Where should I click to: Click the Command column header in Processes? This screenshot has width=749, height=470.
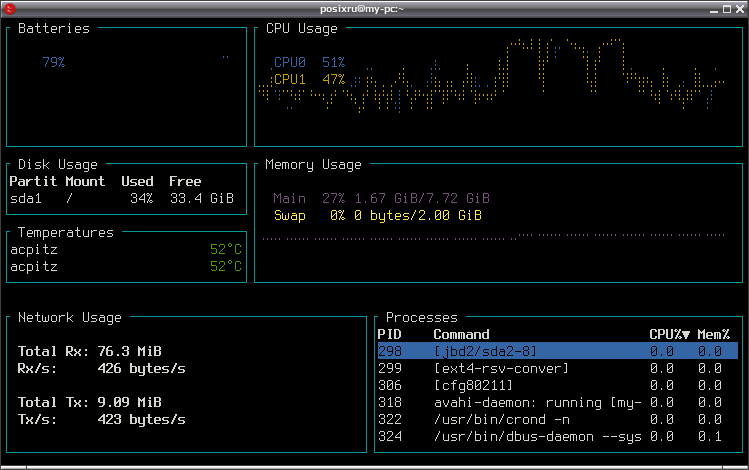(461, 334)
